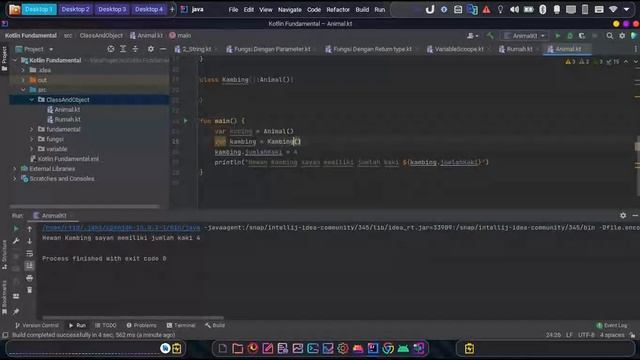The image size is (640, 360).
Task: Open UTF-8 encoding selector in status bar
Action: tap(586, 335)
